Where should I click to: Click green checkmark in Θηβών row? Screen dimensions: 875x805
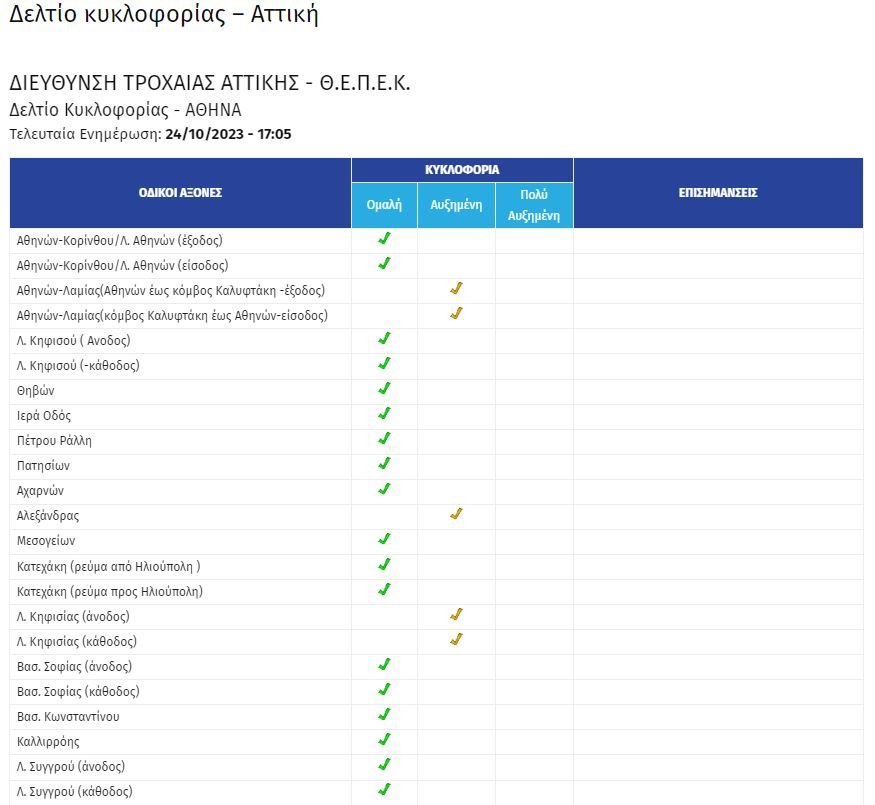(384, 389)
